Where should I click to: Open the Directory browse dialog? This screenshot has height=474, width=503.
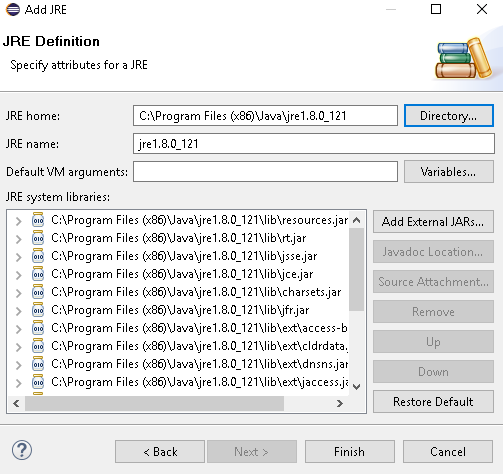[x=449, y=116]
